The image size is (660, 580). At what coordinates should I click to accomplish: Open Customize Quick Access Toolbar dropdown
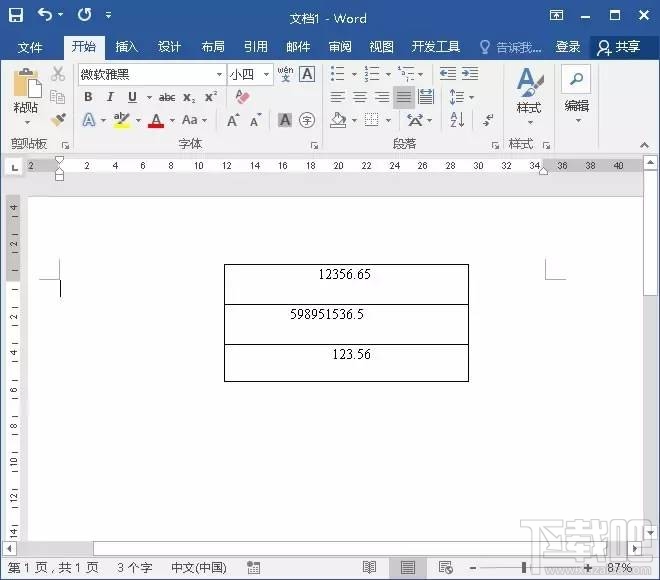click(x=109, y=15)
